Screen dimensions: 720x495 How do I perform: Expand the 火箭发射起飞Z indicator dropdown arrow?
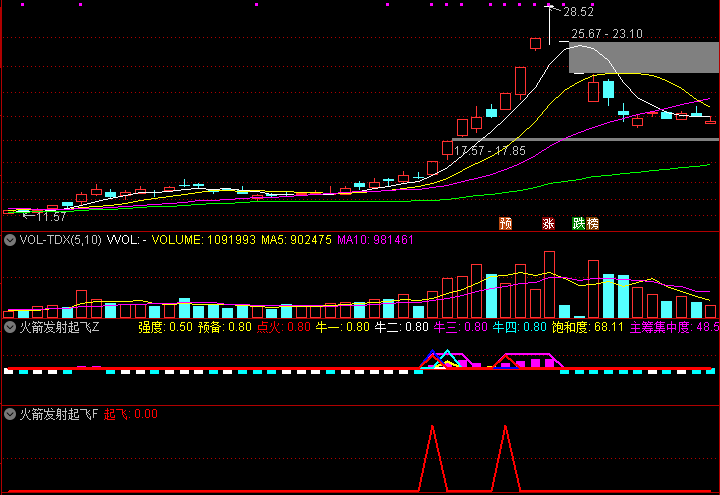pyautogui.click(x=10, y=327)
